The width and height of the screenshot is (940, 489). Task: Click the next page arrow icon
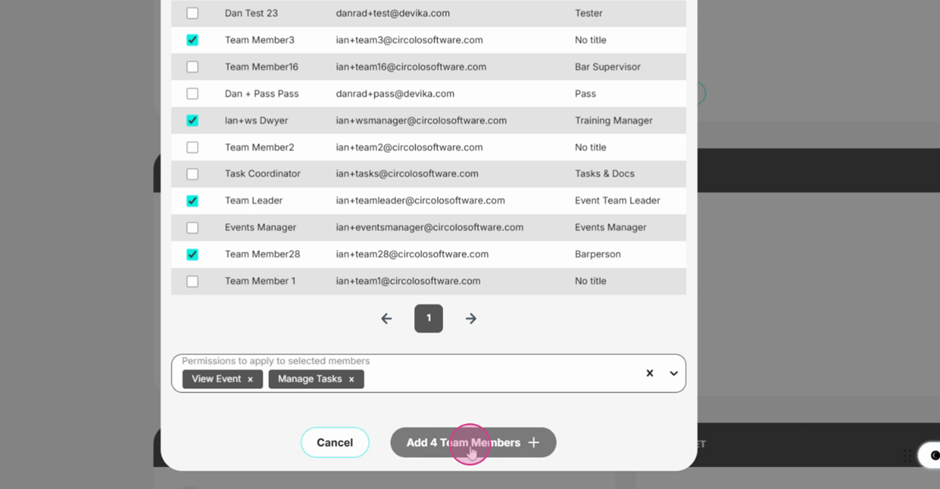click(471, 319)
